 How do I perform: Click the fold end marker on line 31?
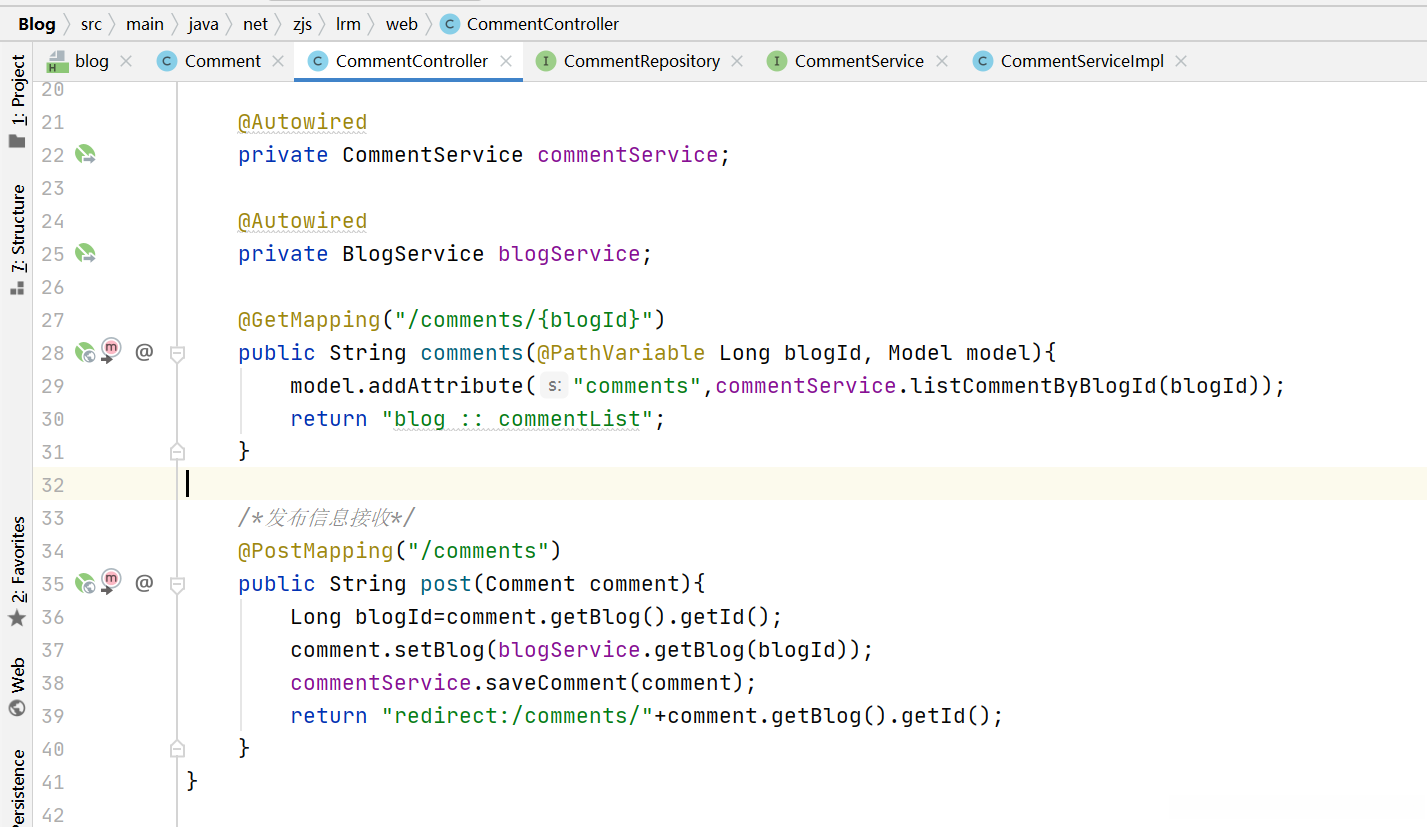coord(177,451)
